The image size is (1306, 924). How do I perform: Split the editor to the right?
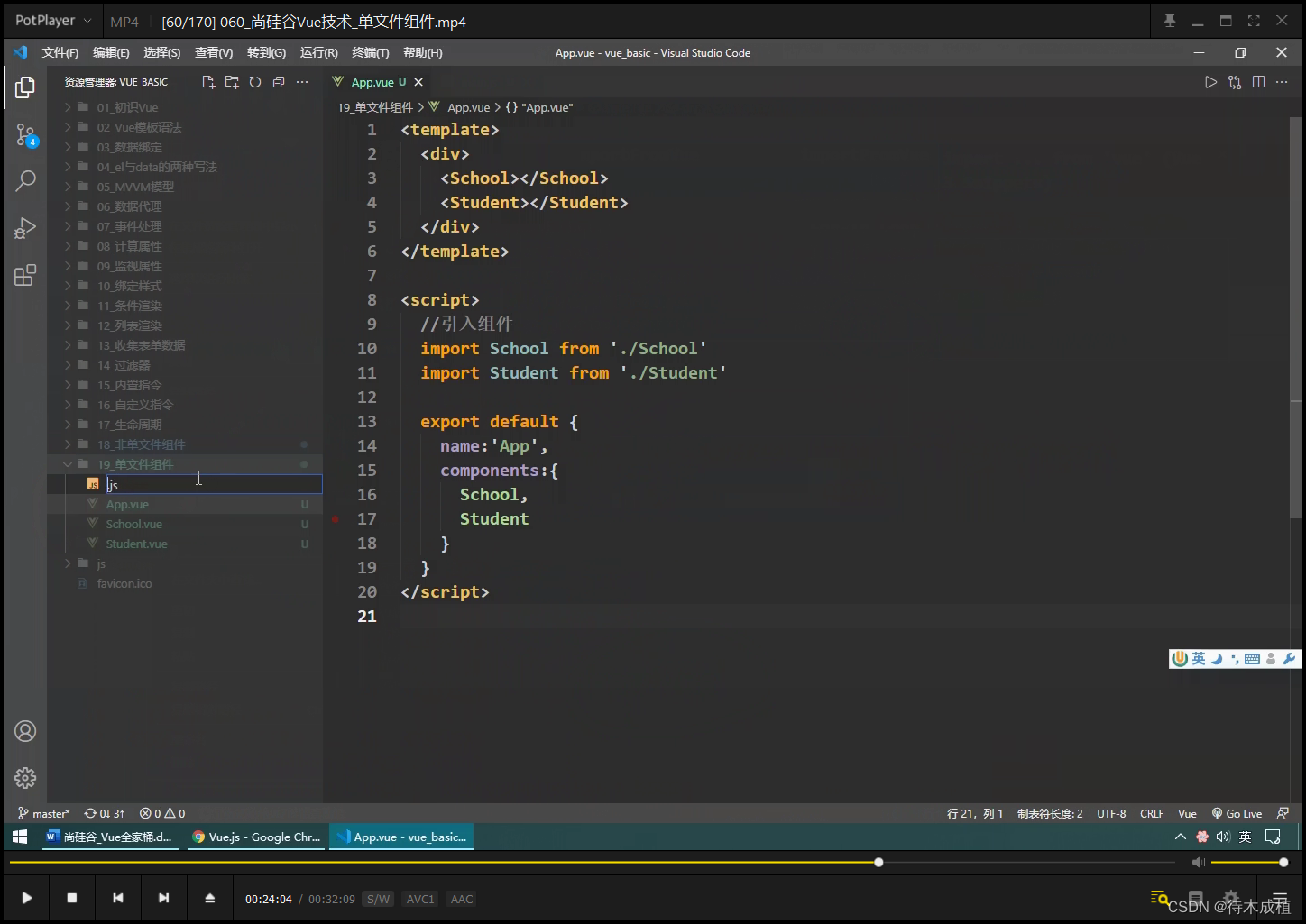pos(1258,82)
